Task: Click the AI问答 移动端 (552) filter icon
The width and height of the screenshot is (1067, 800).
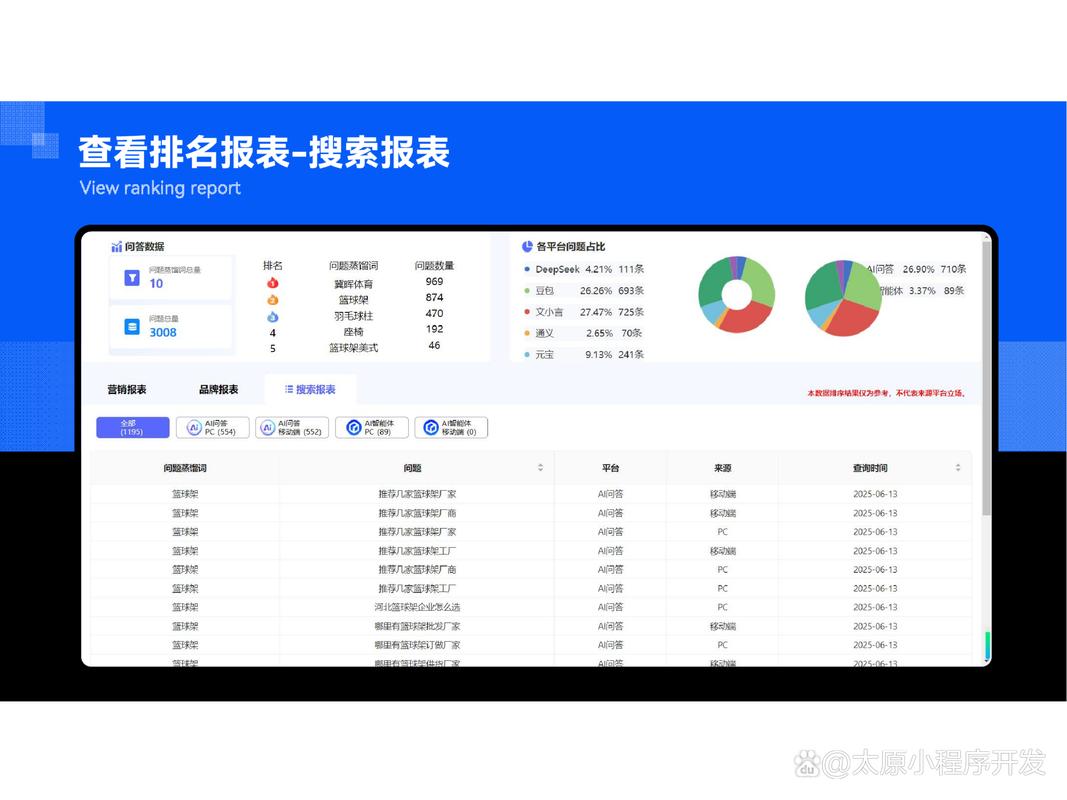Action: point(268,427)
